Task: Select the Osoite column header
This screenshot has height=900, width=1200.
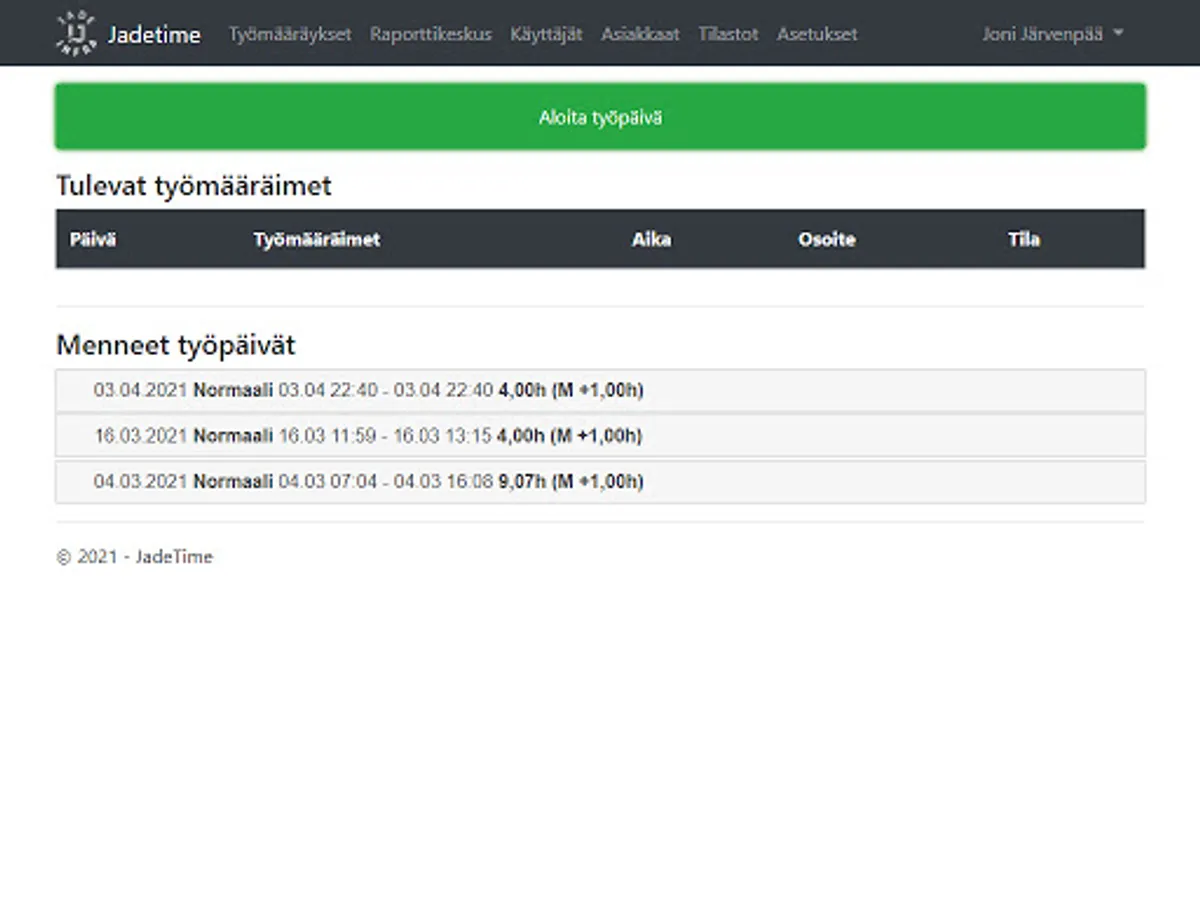Action: click(827, 239)
